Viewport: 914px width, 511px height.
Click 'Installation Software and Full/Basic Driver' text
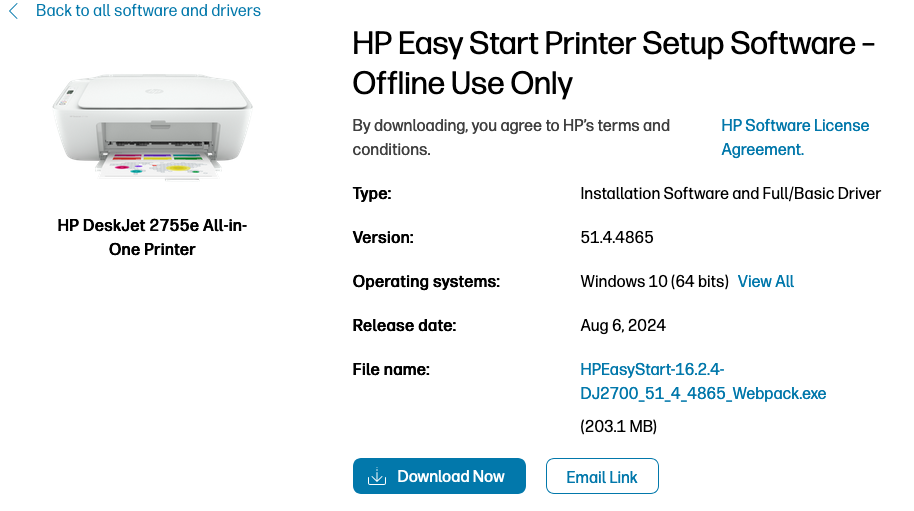(730, 193)
